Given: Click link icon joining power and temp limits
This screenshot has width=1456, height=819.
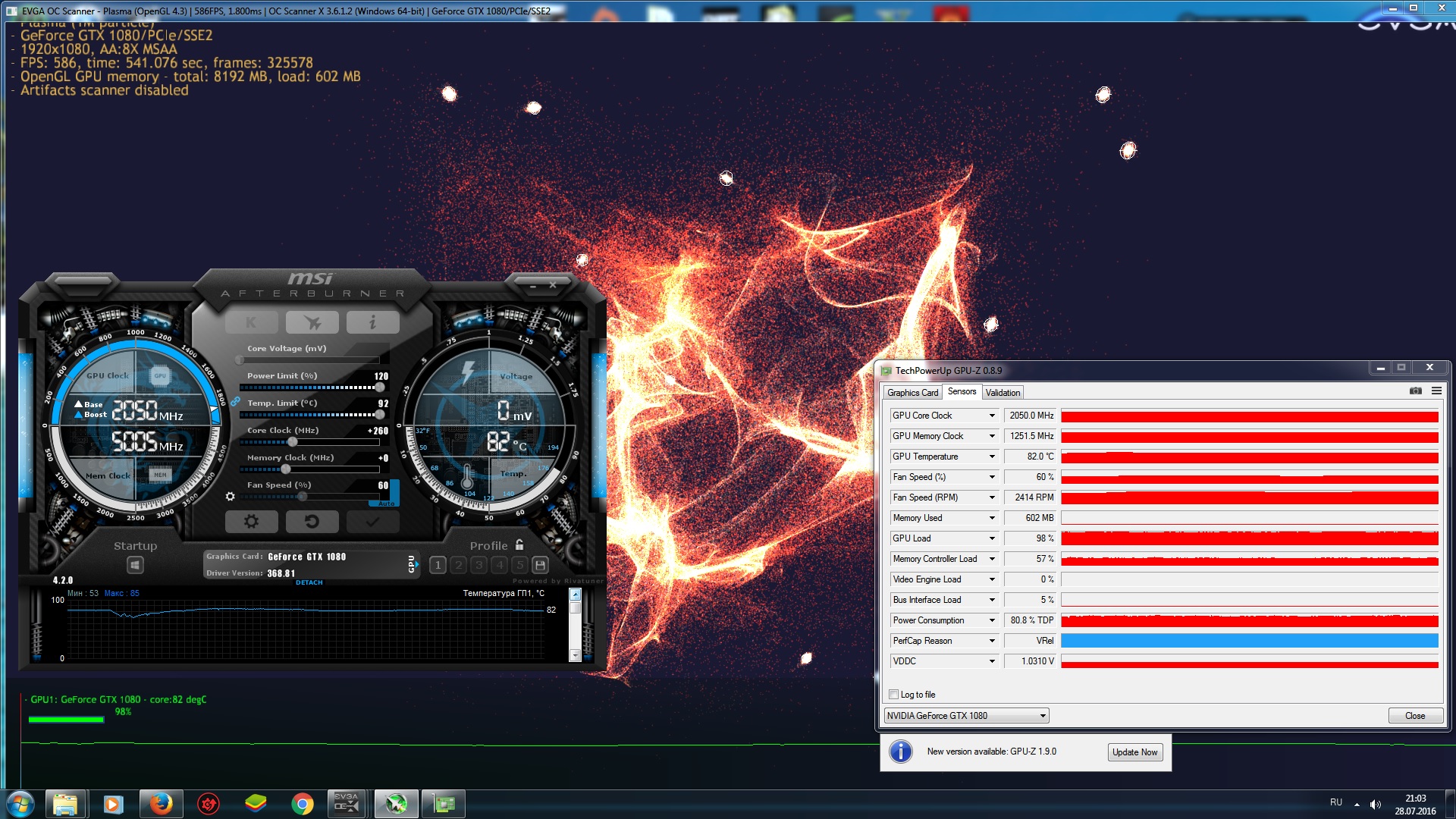Looking at the screenshot, I should click(x=235, y=402).
